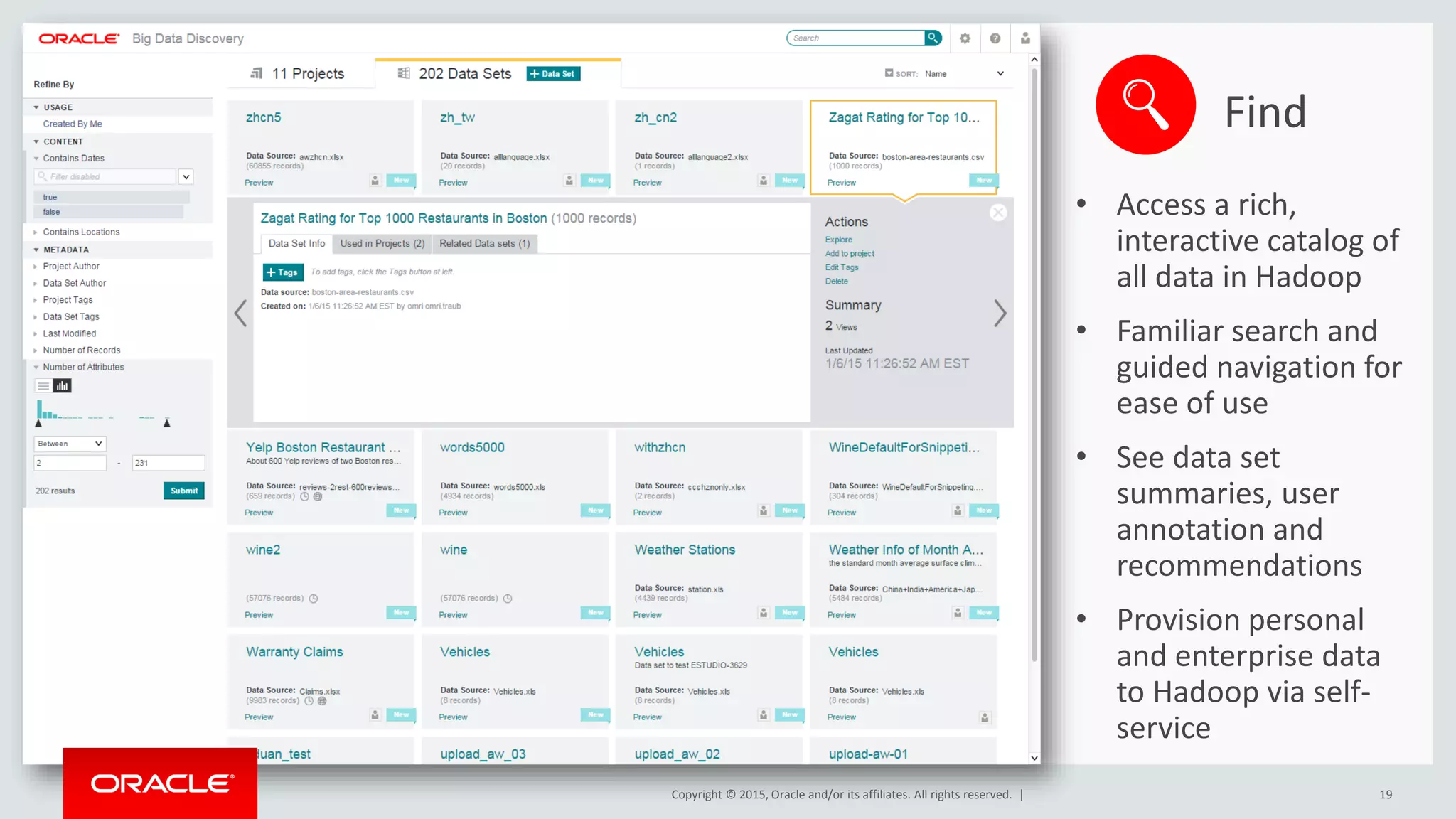Collapse the USAGE refinement section
The width and height of the screenshot is (1456, 819).
click(x=36, y=107)
